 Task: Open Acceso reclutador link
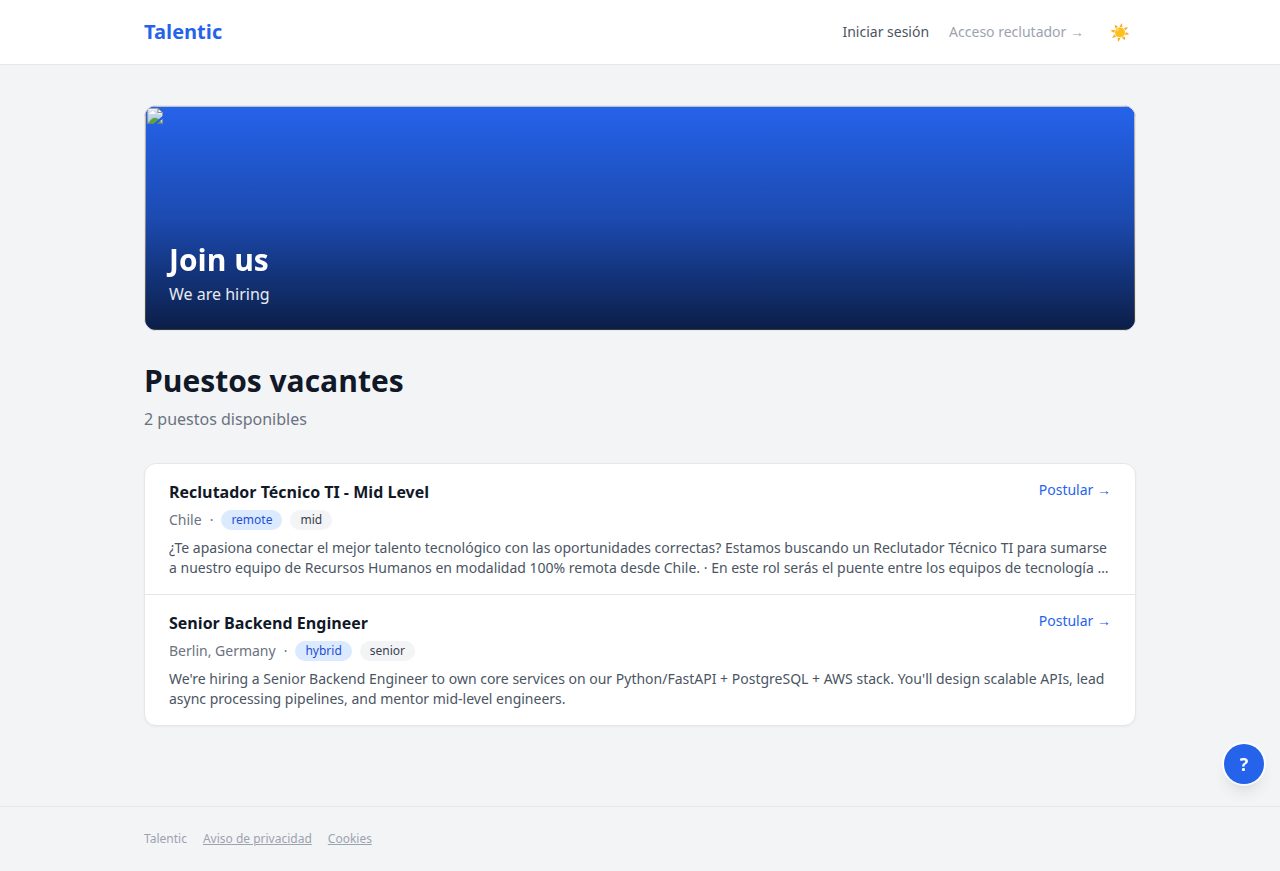click(1016, 32)
